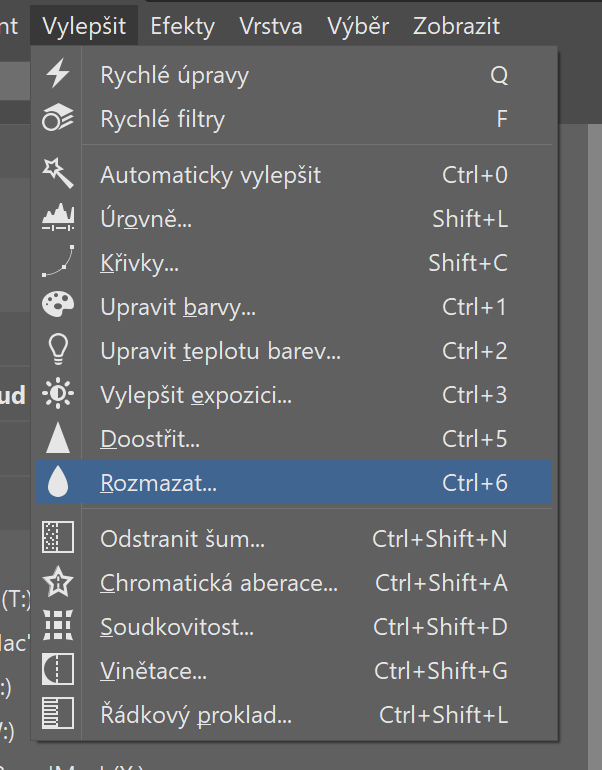
Task: Close the open Vylepšit menu tab
Action: coord(84,26)
